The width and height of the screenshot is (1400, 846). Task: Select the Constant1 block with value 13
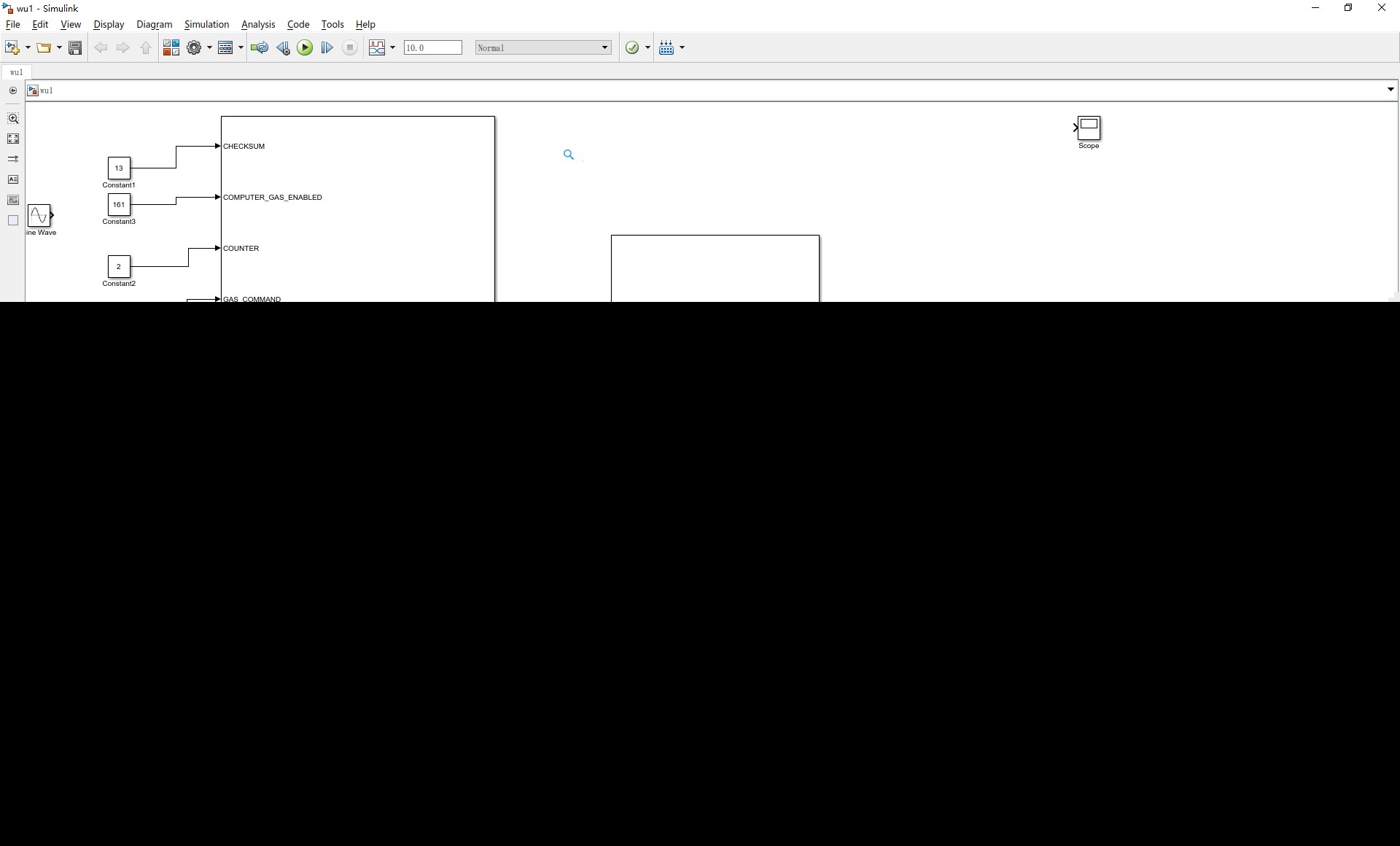(119, 168)
